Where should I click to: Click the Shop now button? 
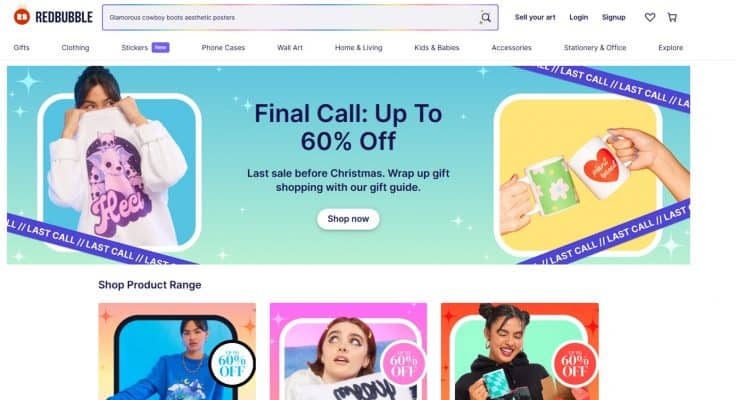348,219
